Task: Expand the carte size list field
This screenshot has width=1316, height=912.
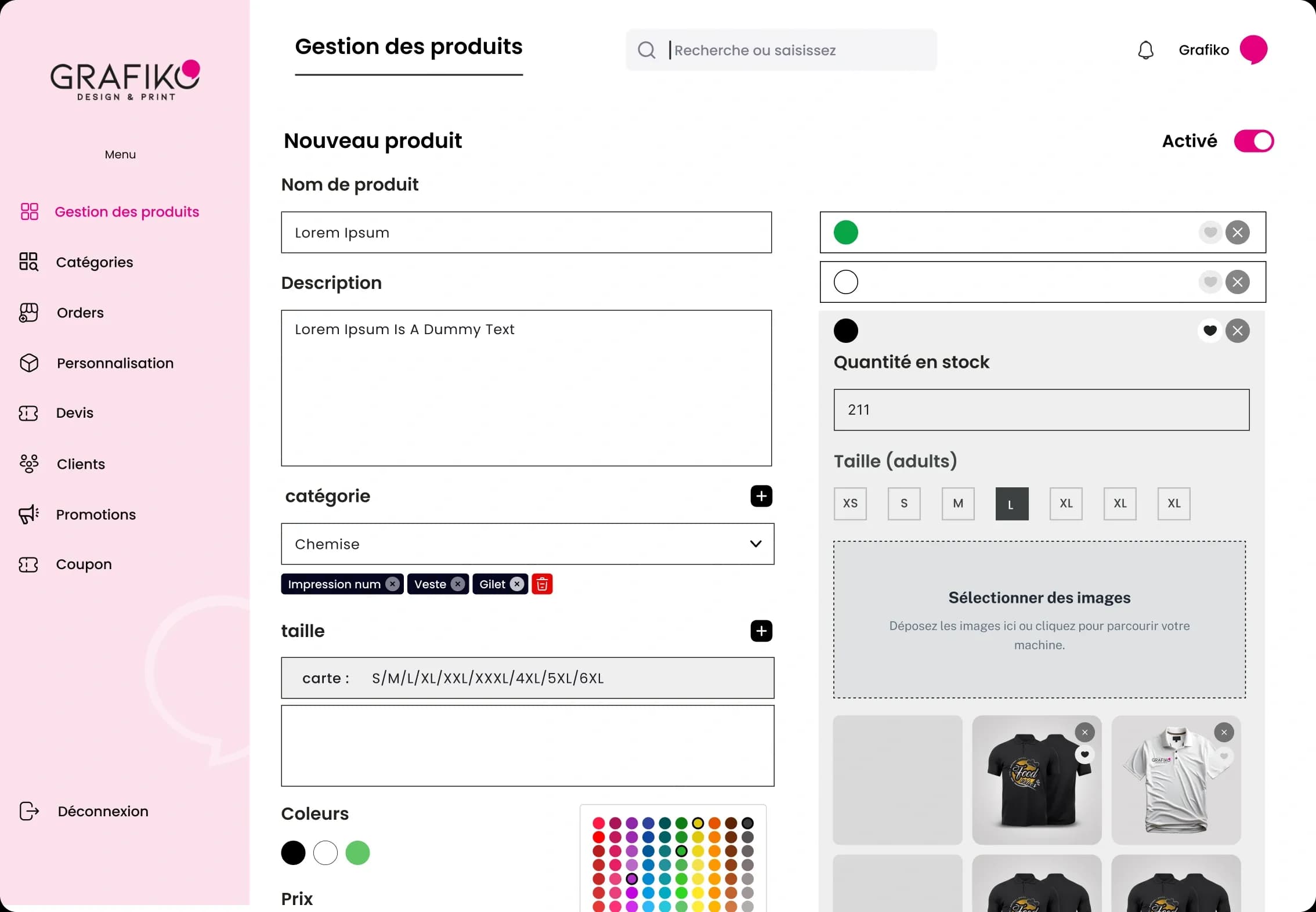Action: 527,678
